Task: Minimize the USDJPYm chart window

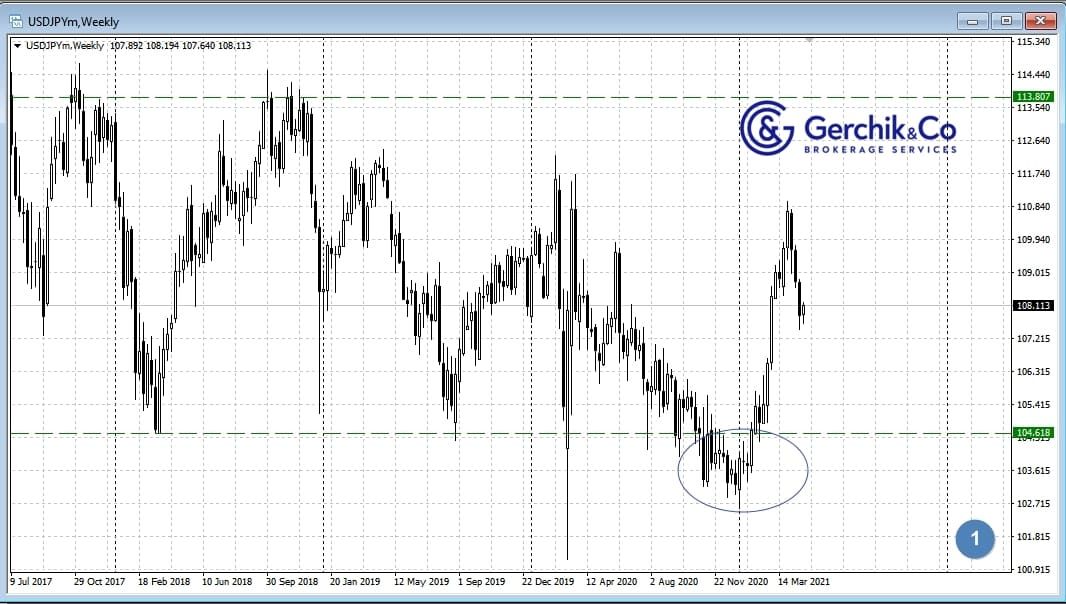Action: [x=971, y=20]
